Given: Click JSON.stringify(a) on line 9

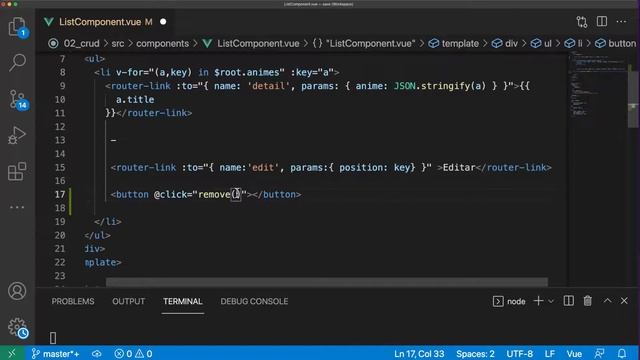Looking at the screenshot, I should coord(440,86).
